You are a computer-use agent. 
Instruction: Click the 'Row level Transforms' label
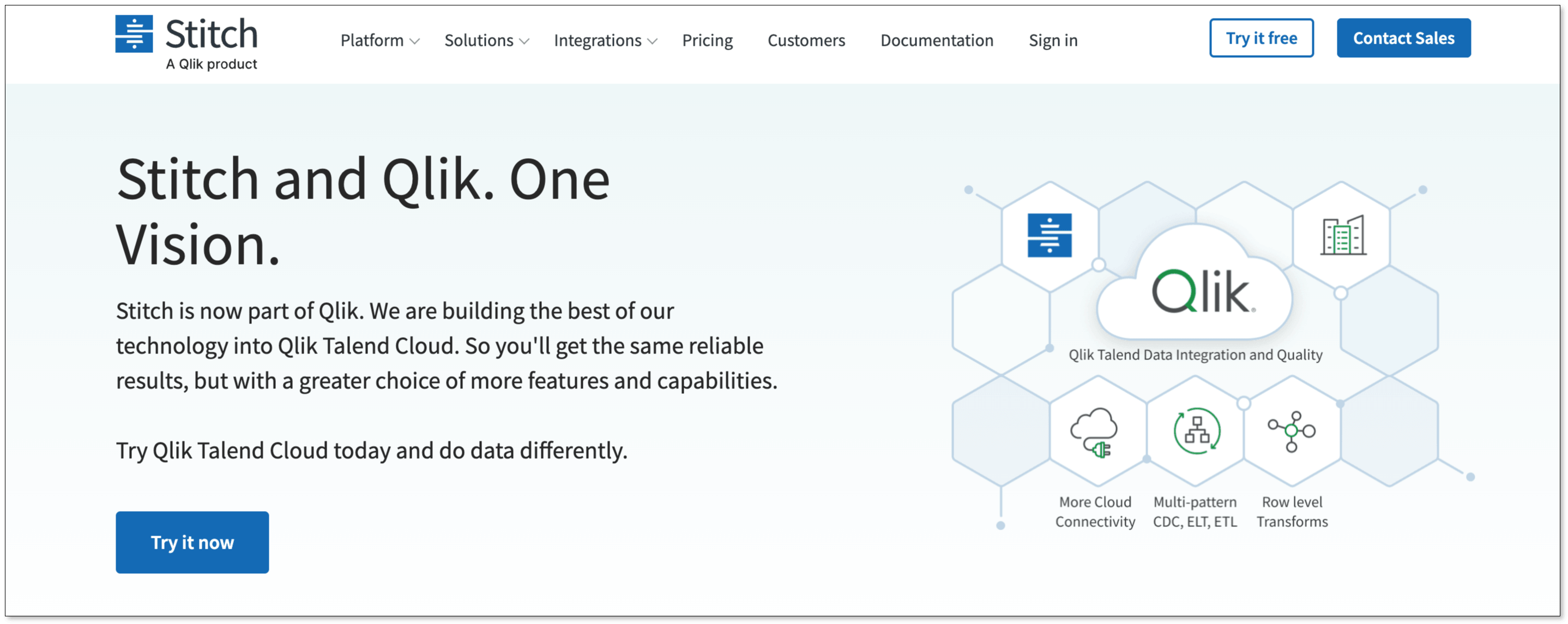pyautogui.click(x=1292, y=512)
